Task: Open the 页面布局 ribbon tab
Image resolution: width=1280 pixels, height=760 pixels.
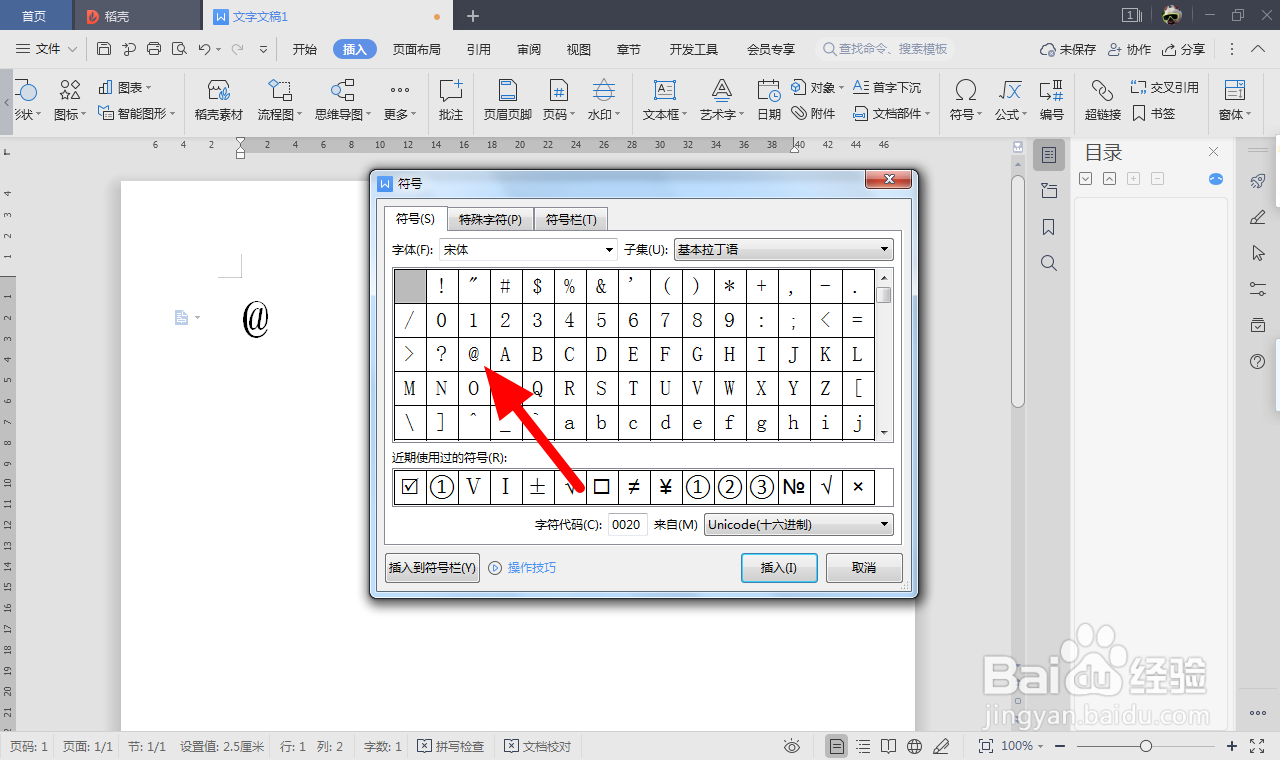Action: point(416,49)
